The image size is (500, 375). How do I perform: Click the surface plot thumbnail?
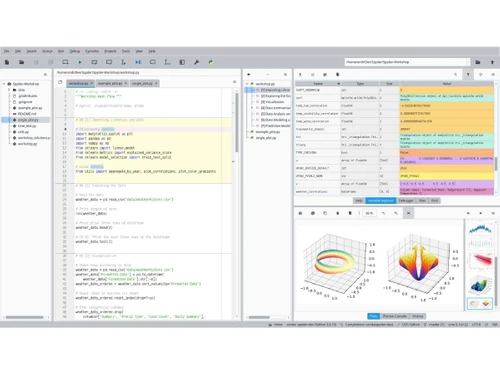[480, 285]
